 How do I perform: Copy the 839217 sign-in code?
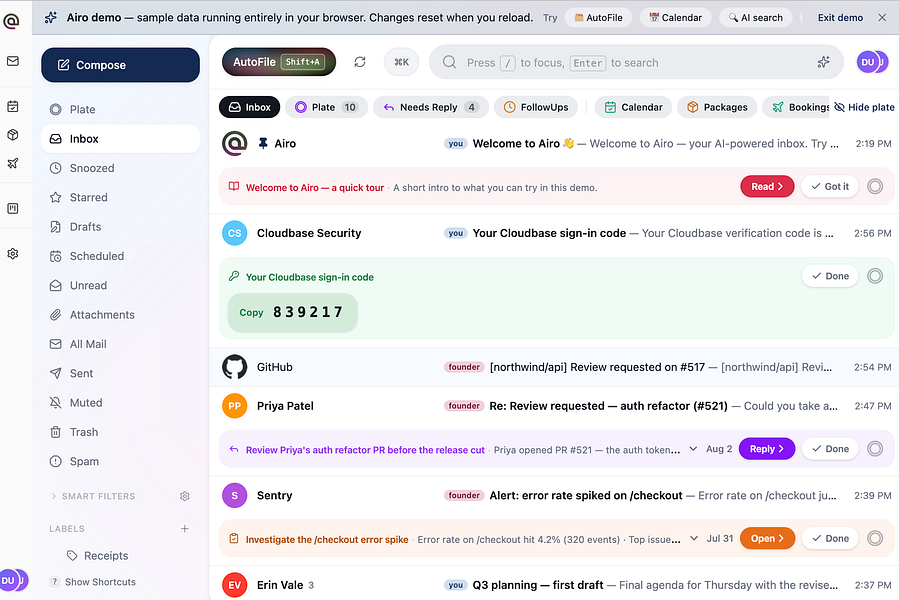click(x=292, y=312)
